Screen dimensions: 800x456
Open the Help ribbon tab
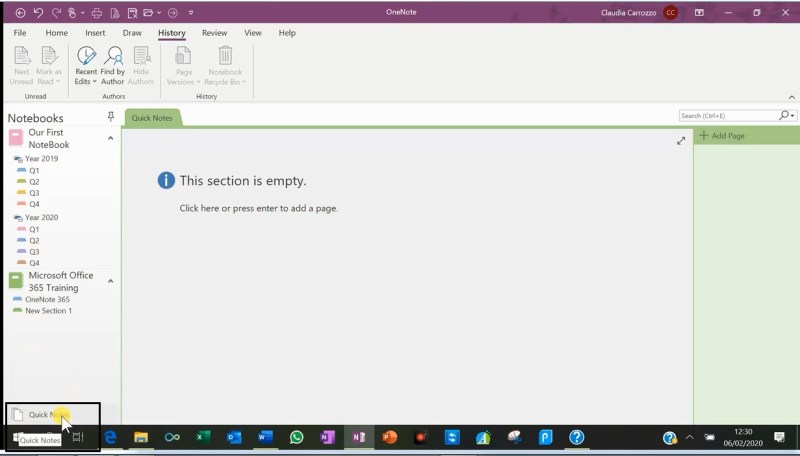click(x=287, y=33)
